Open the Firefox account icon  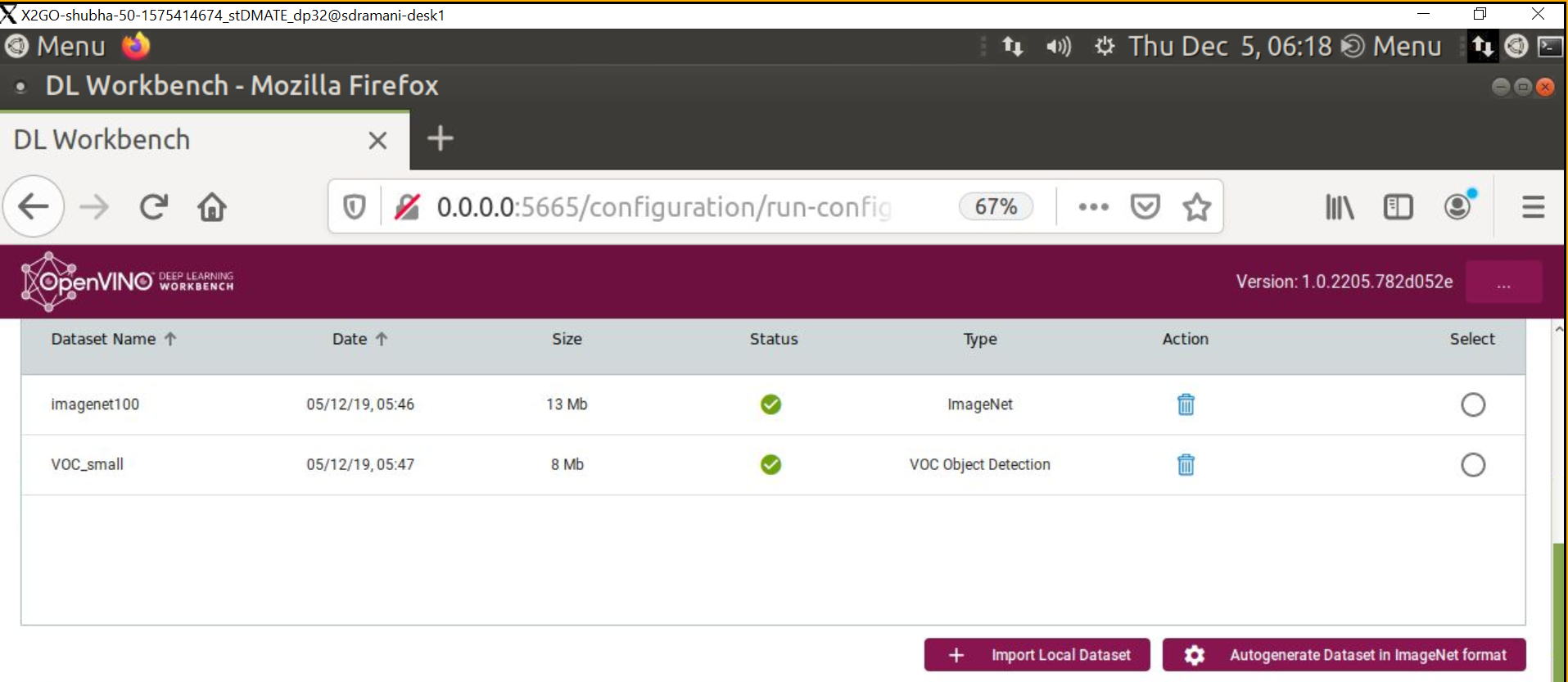(1457, 207)
